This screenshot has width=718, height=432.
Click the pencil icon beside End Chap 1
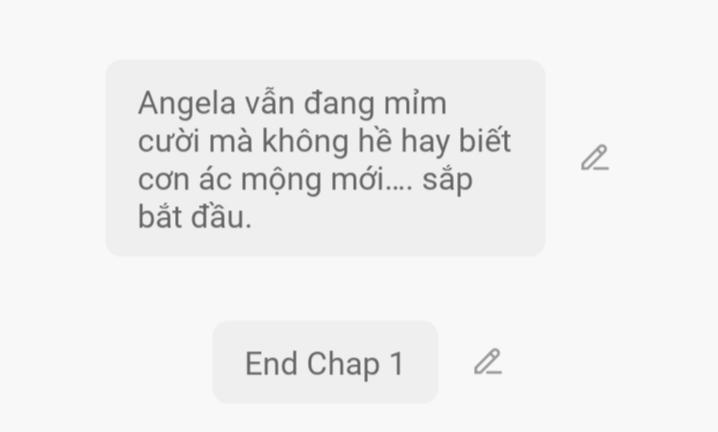488,361
